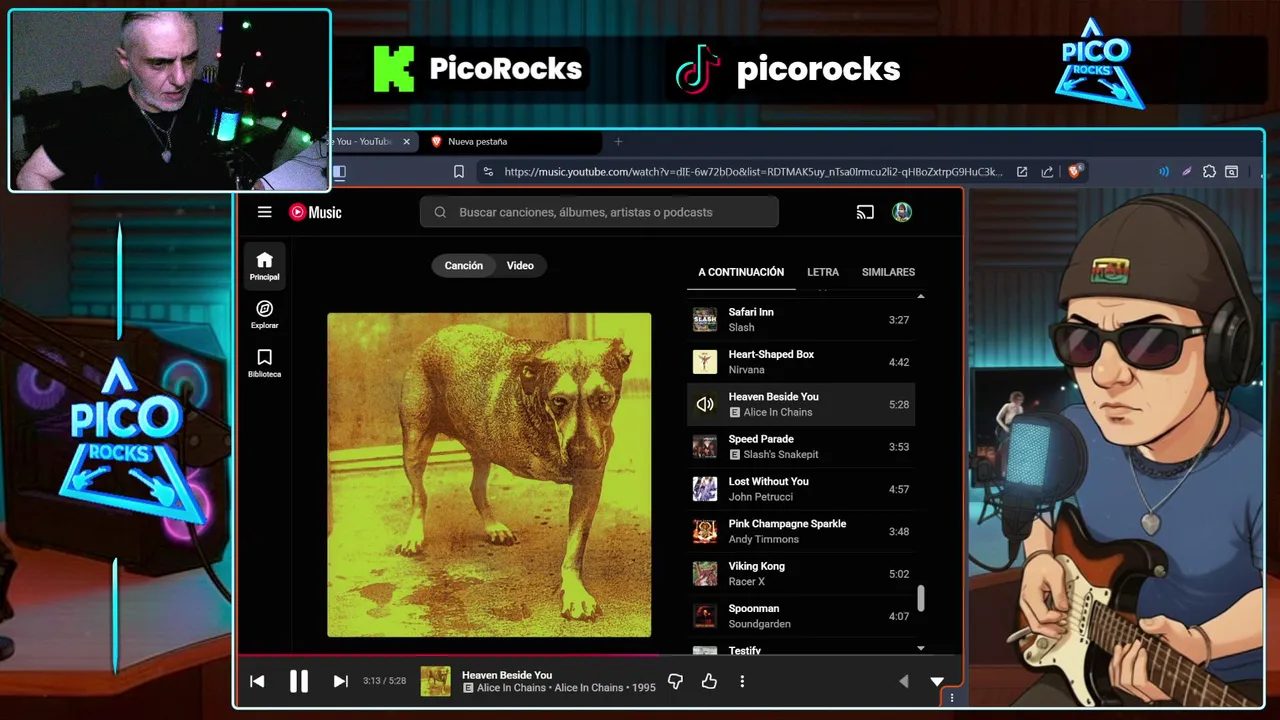Viewport: 1280px width, 720px height.
Task: Close the YouTube browser tab
Action: point(406,142)
